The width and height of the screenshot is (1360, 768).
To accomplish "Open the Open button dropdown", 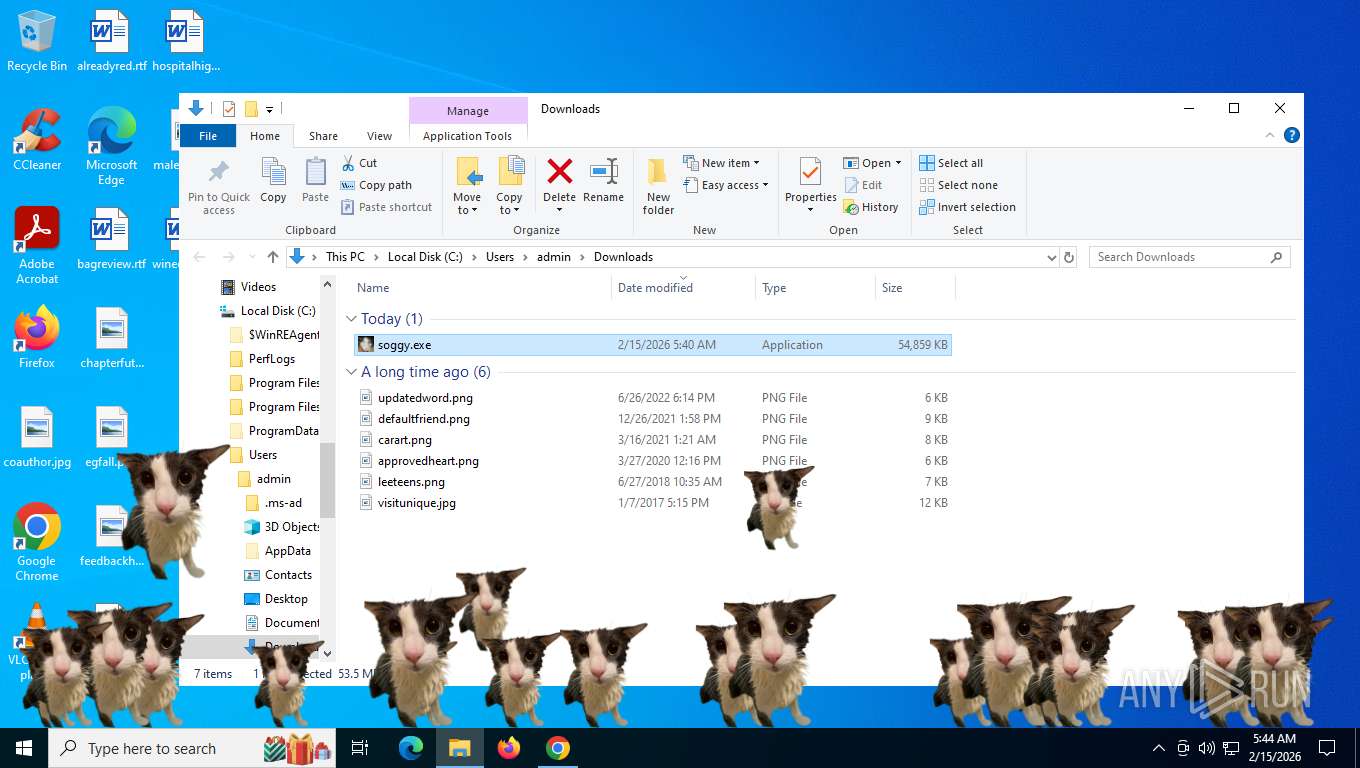I will [x=898, y=163].
